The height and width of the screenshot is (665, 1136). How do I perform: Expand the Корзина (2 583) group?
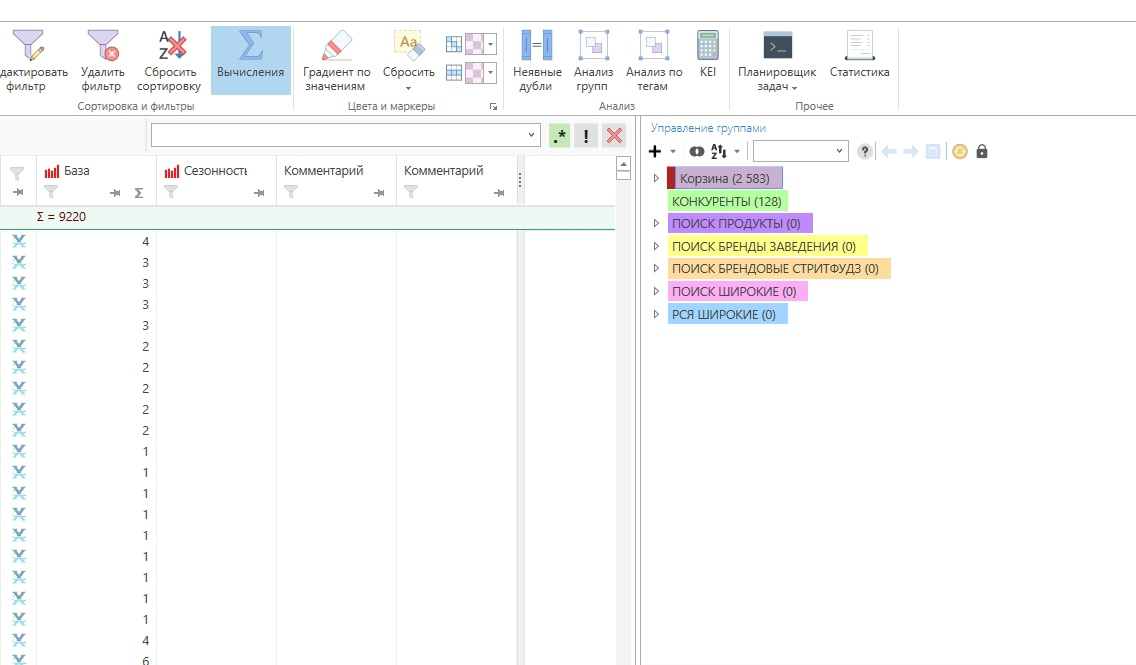pos(656,178)
